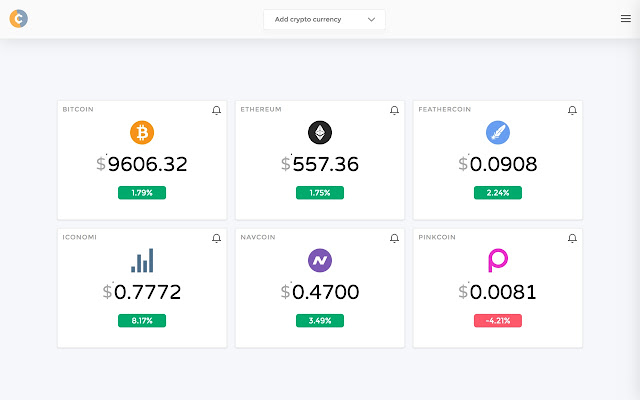Click the red -4.21% Pinkcoin badge
Screen dimensions: 640x400
pyautogui.click(x=498, y=320)
